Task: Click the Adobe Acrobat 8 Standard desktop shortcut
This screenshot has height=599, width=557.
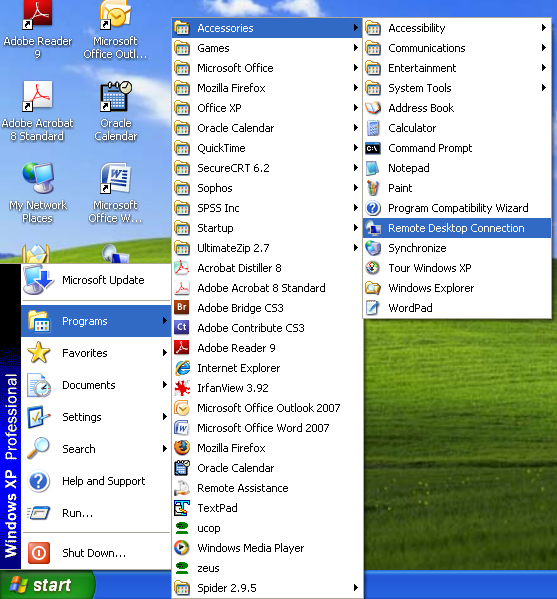Action: tap(37, 111)
